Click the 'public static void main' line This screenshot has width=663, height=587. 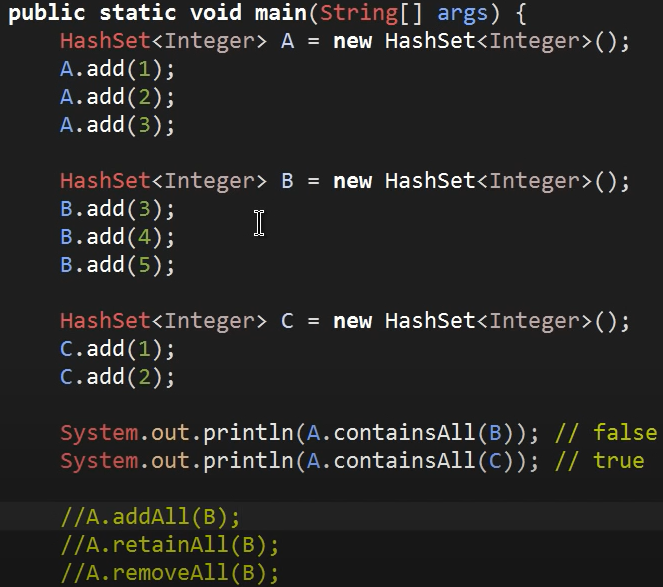click(267, 14)
